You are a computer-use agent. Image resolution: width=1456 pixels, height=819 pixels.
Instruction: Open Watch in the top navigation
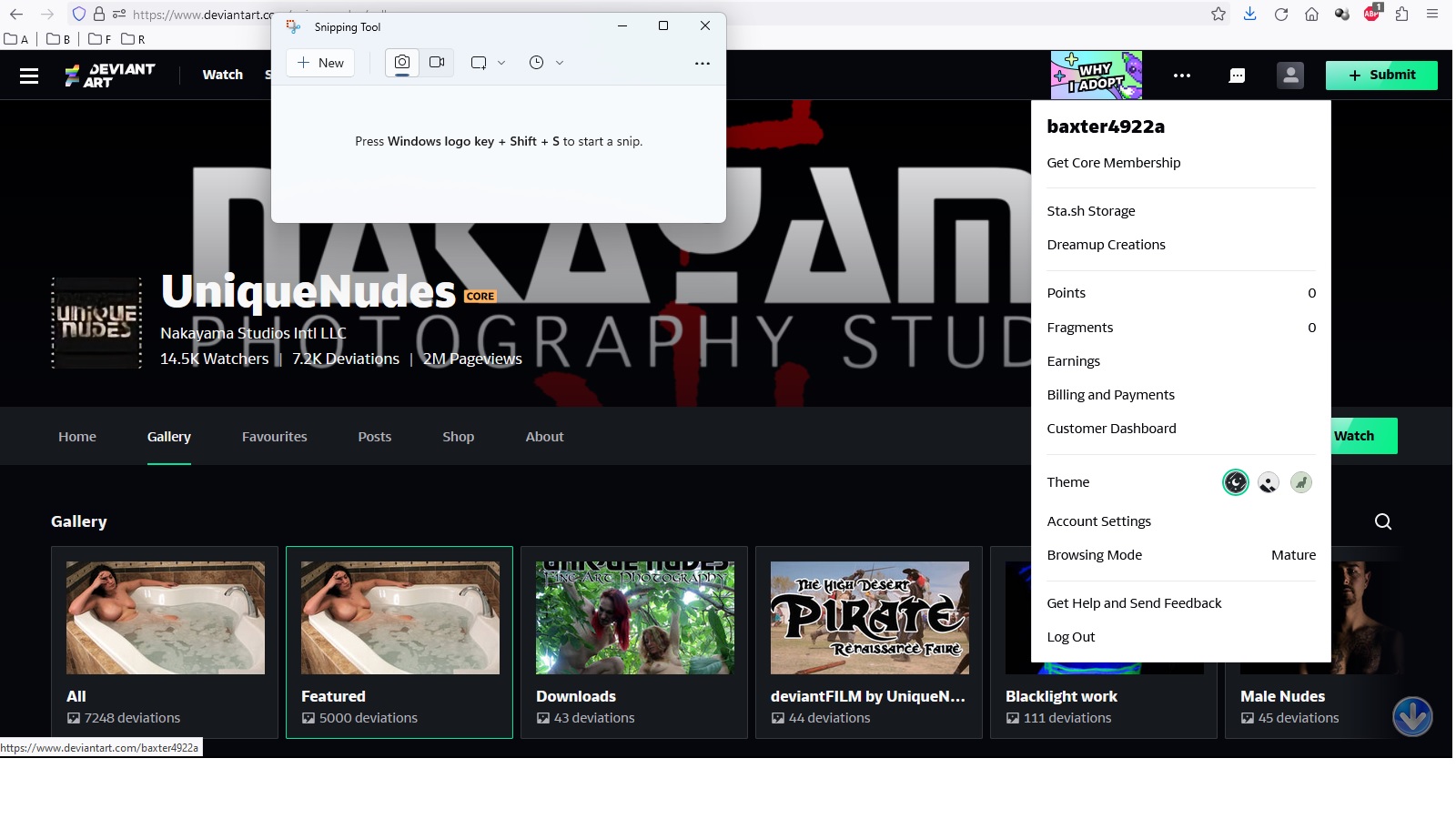222,75
